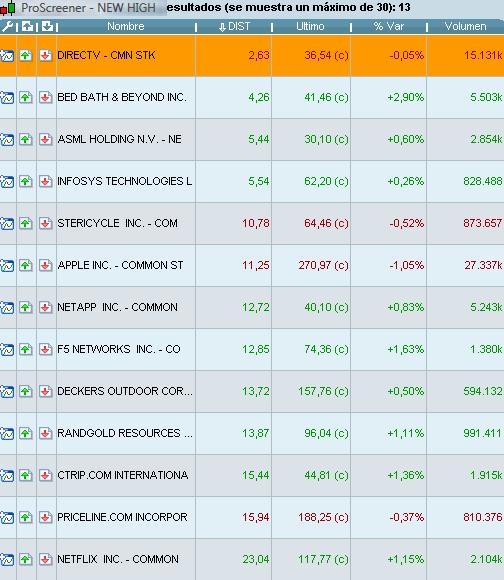
Task: Open chart icon for F5 NETWORKS row
Action: coord(7,350)
